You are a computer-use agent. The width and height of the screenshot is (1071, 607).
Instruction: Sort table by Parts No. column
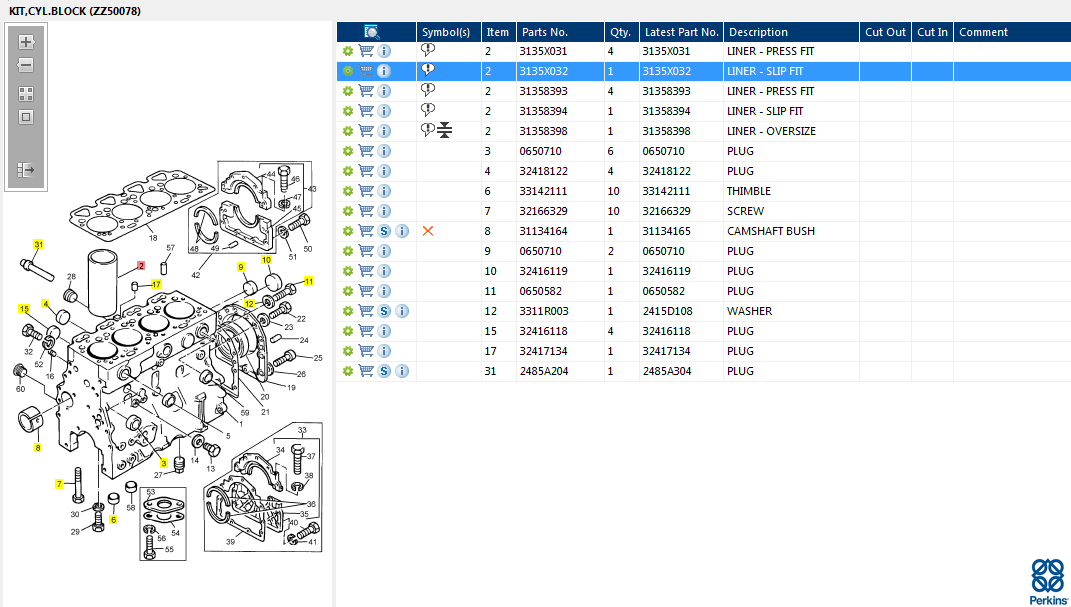[544, 32]
